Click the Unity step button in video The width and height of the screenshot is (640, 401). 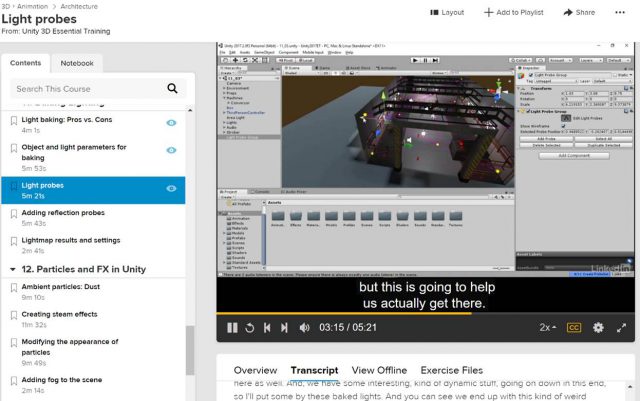436,60
